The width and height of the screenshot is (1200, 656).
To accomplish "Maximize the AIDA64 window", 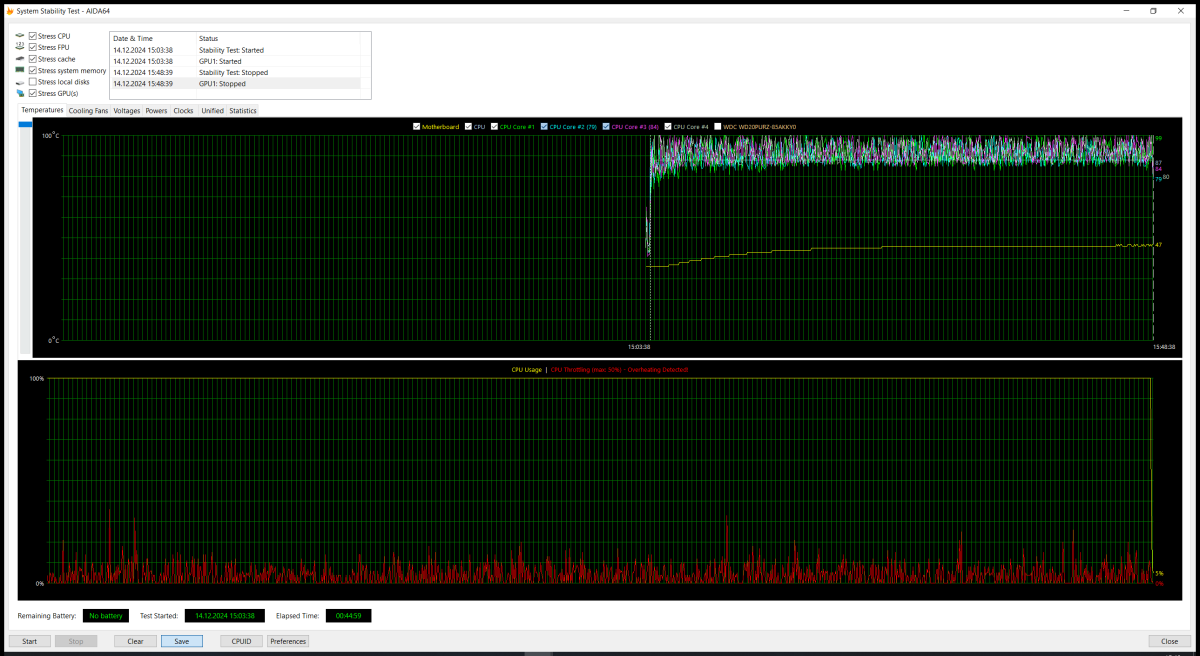I will [1153, 10].
